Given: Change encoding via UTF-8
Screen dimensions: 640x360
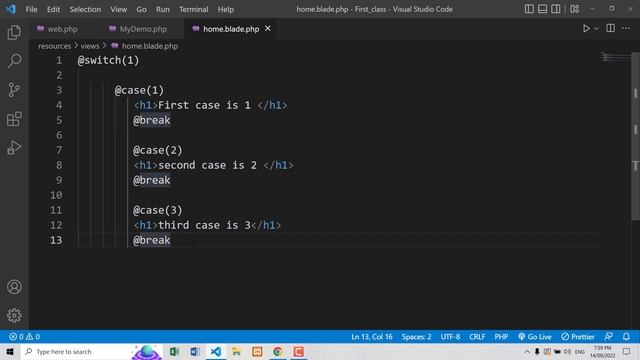Looking at the screenshot, I should 450,337.
